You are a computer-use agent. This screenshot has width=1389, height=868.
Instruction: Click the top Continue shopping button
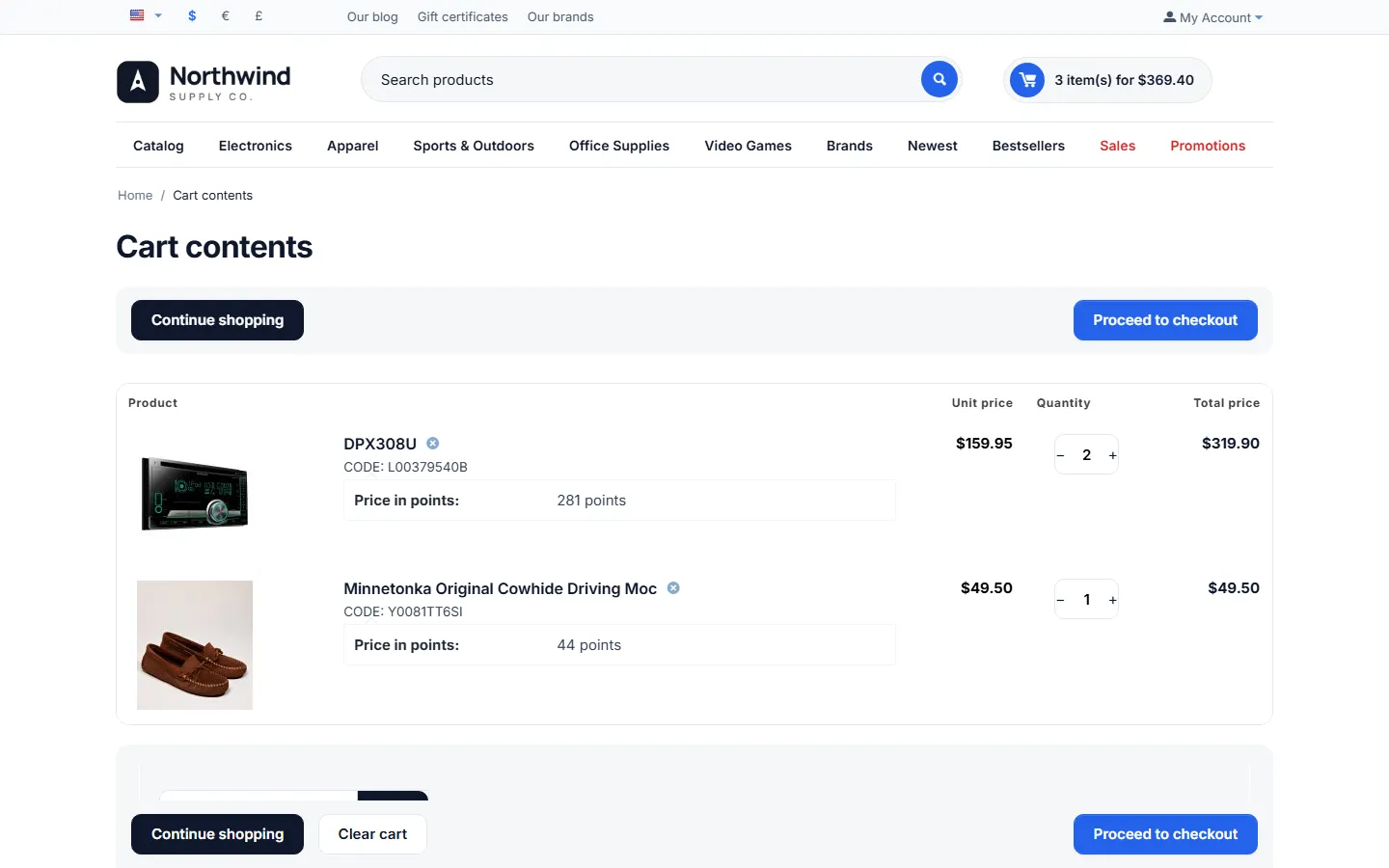[218, 320]
